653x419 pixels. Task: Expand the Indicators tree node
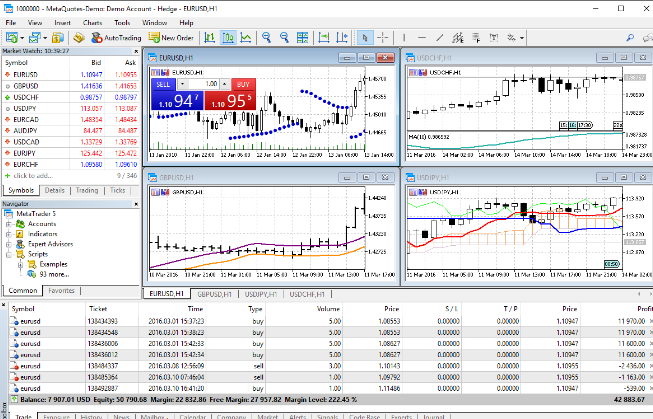[x=8, y=233]
